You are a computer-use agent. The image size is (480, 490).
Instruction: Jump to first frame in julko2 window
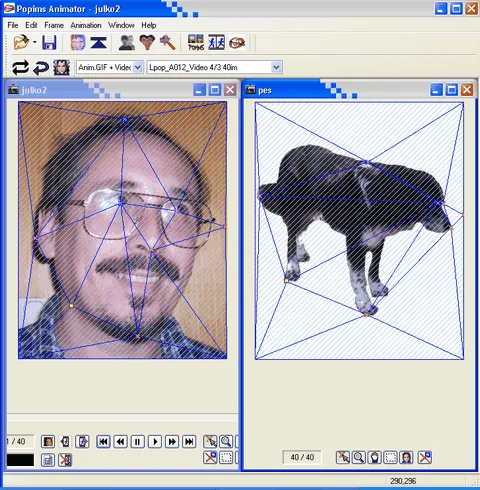tap(103, 442)
